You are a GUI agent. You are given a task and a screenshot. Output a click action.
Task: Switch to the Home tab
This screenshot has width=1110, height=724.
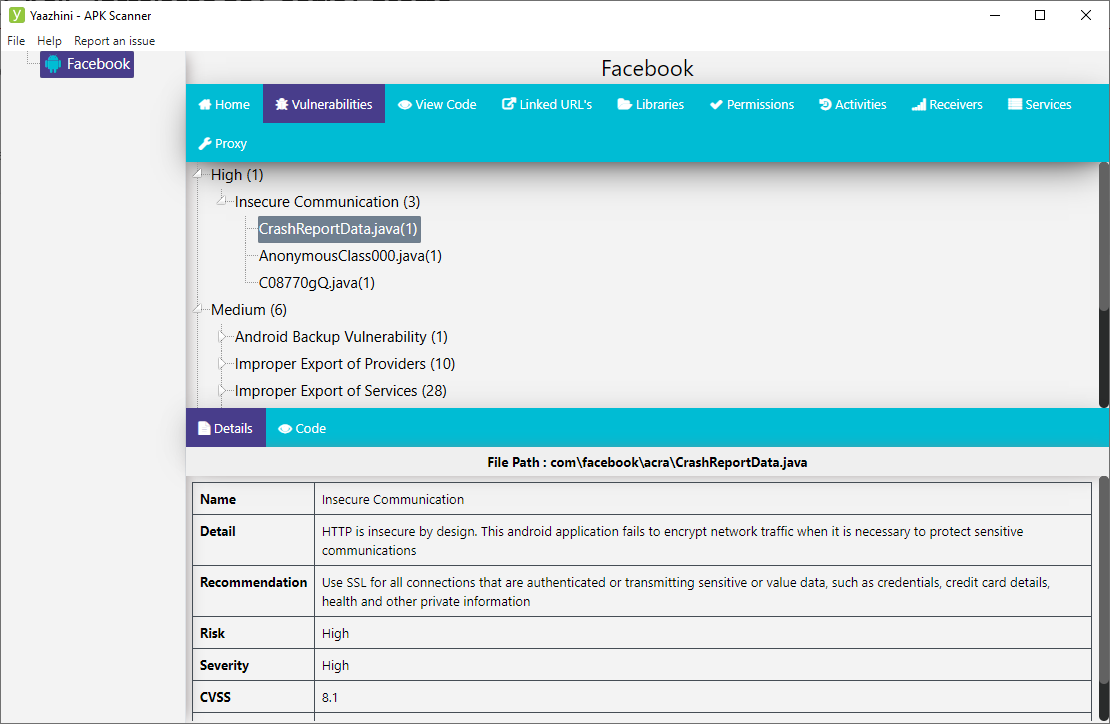point(224,104)
